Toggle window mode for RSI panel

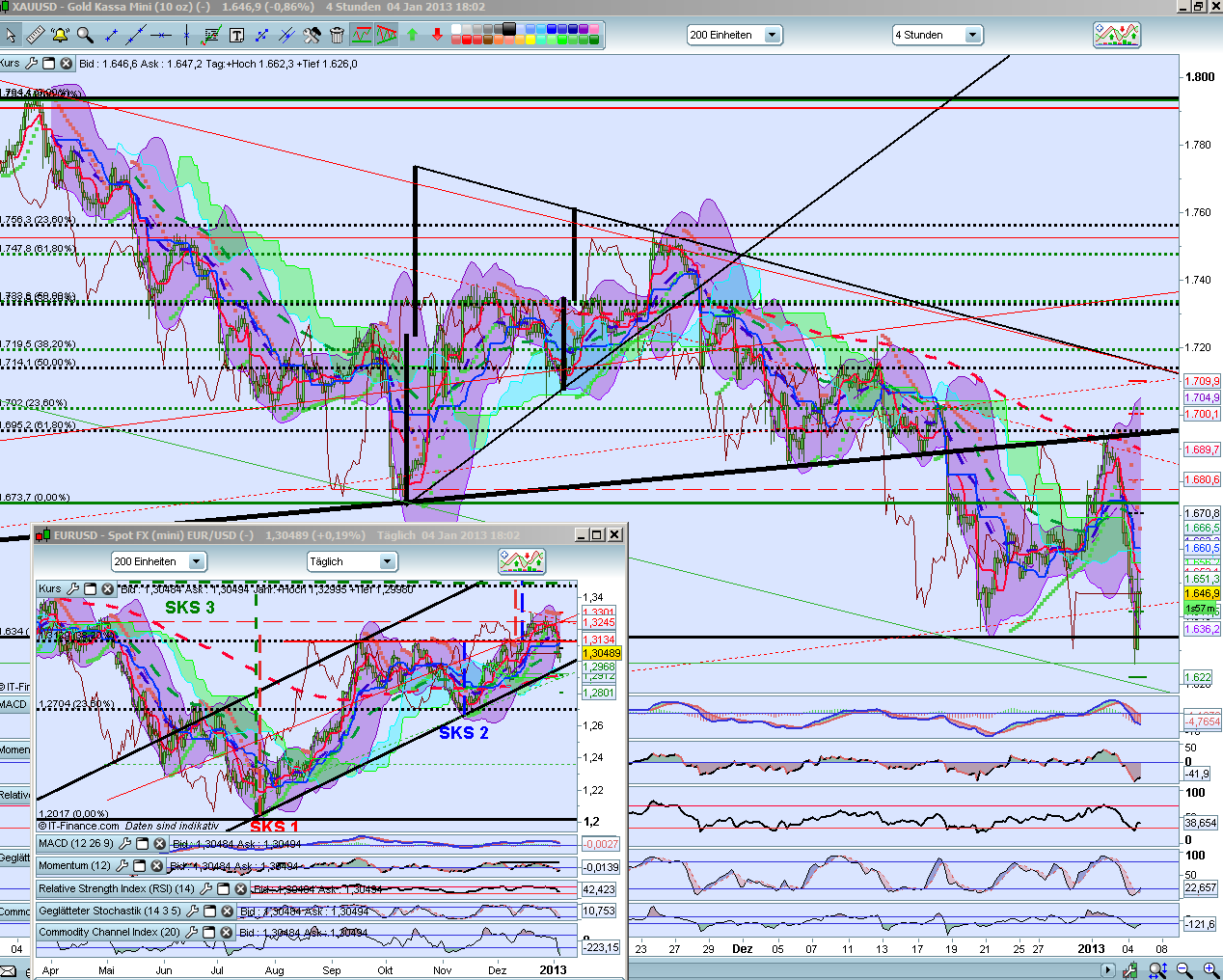click(223, 888)
